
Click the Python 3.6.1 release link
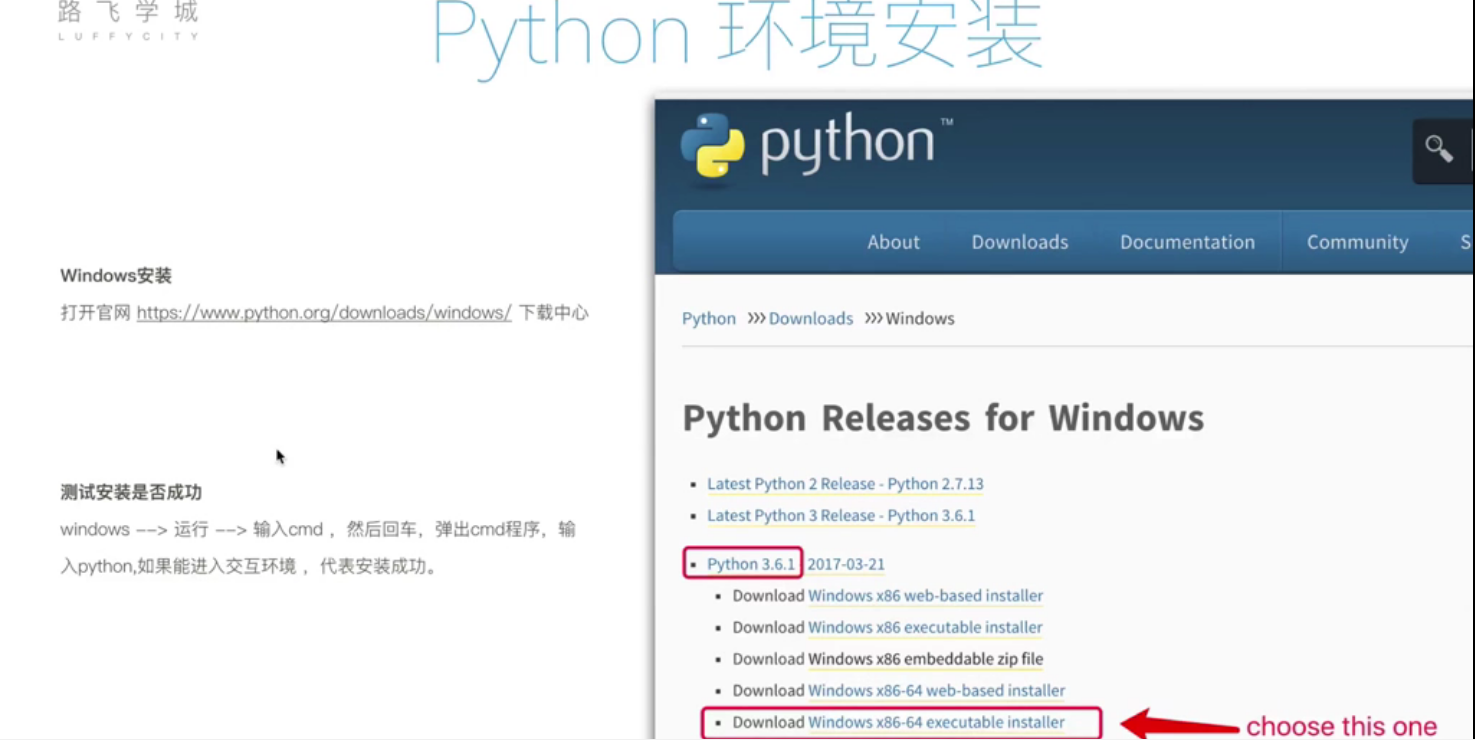click(x=751, y=564)
